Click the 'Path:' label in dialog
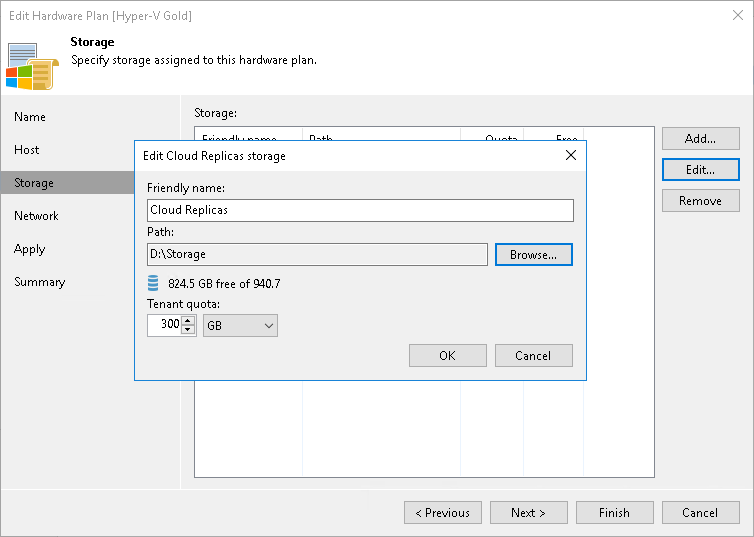 point(161,232)
